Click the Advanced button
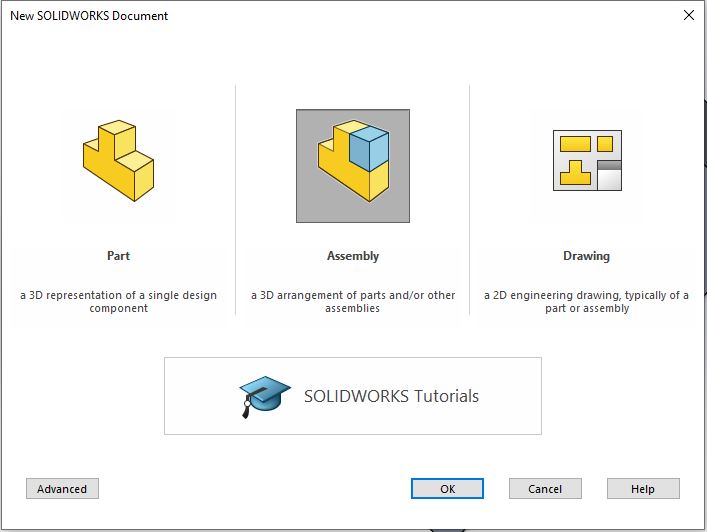Viewport: 707px width, 532px height. (x=62, y=489)
